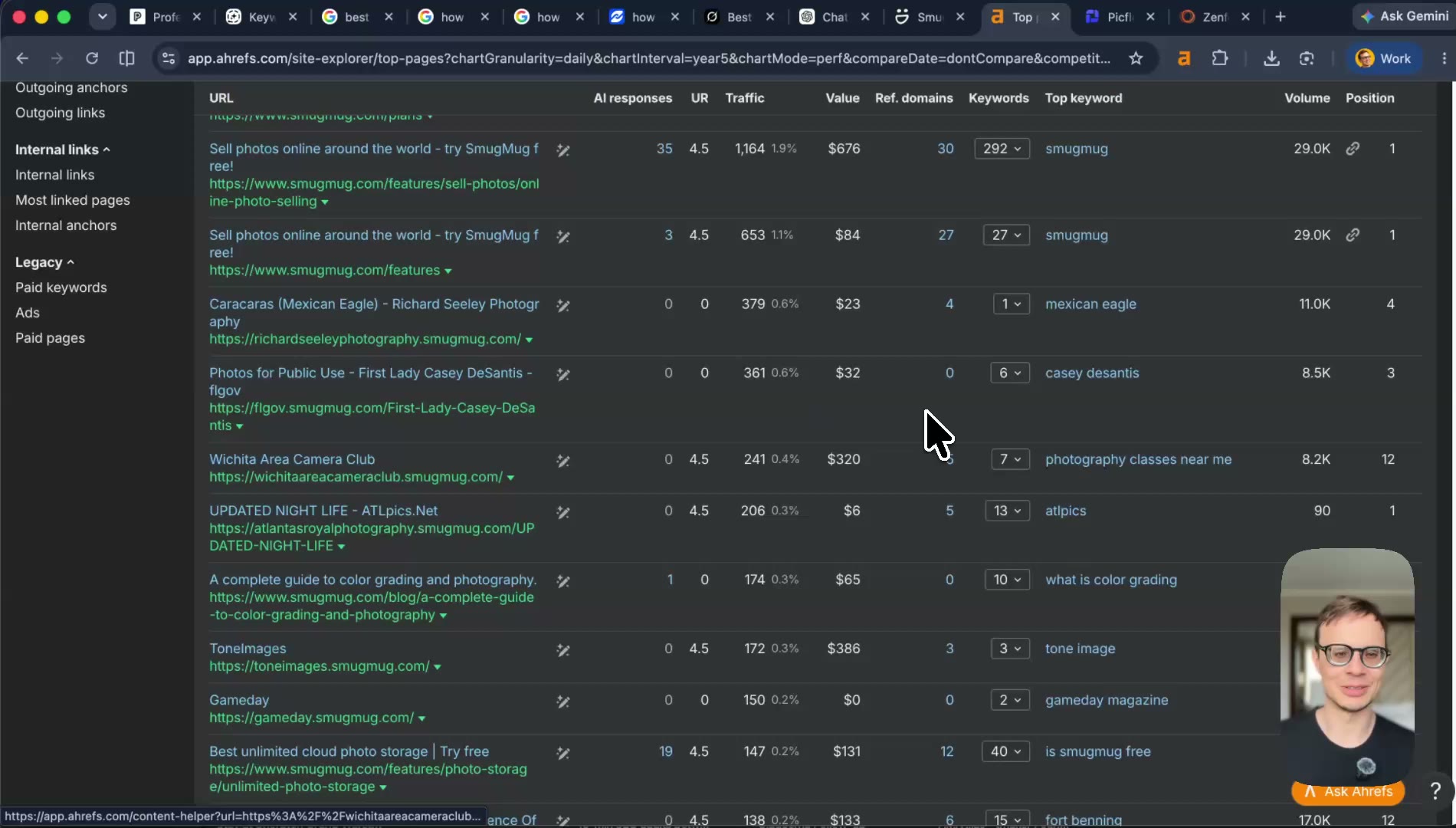1456x828 pixels.
Task: Collapse the Legacy sidebar section
Action: (44, 262)
